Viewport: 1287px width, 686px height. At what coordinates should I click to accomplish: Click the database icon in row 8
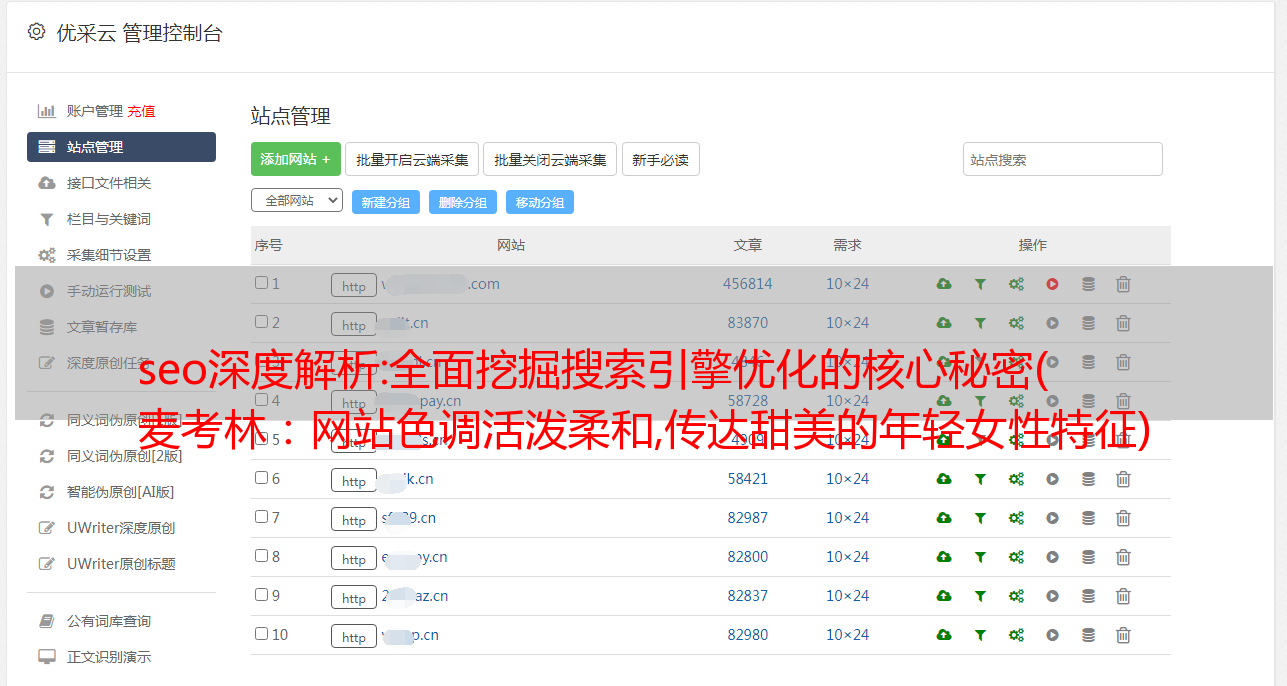(1088, 557)
